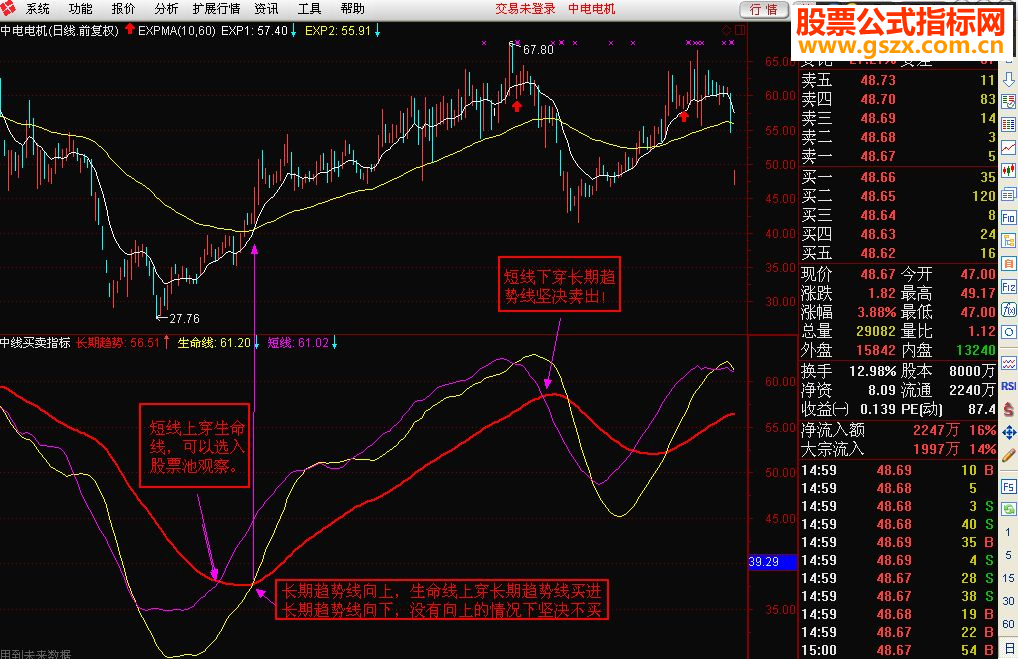The width and height of the screenshot is (1018, 659).
Task: Click the red diamond icon above the chart
Action: coord(726,30)
